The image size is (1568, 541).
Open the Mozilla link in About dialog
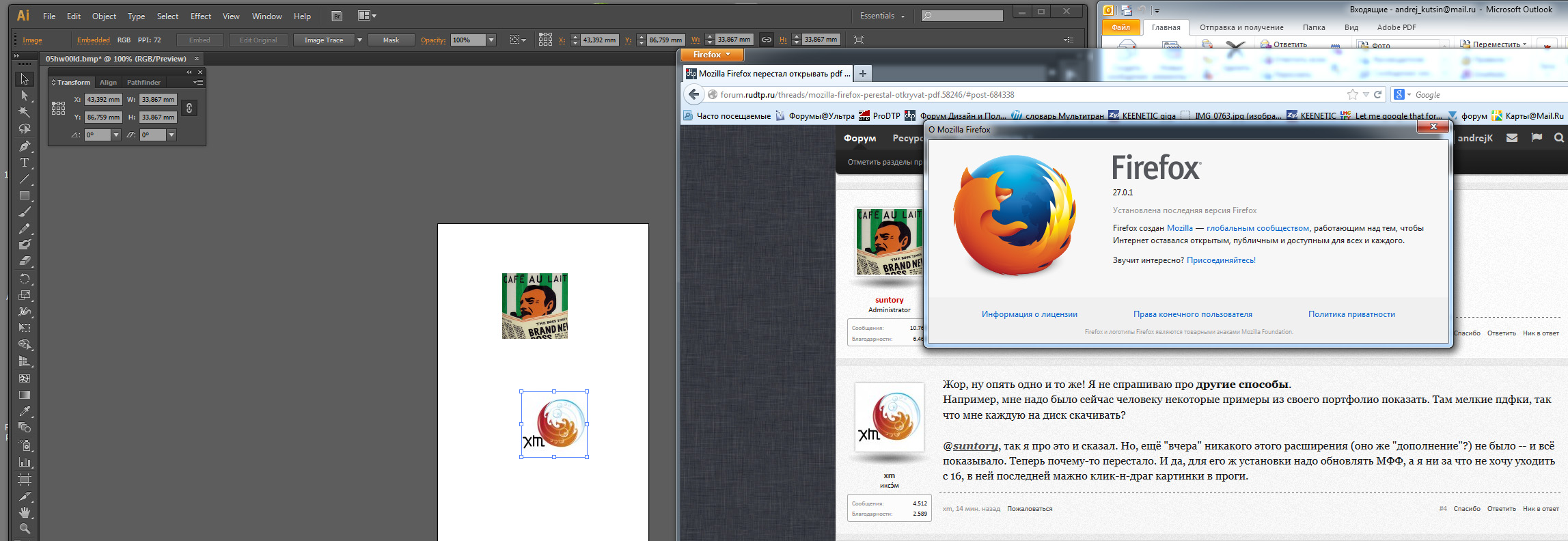(x=1180, y=228)
